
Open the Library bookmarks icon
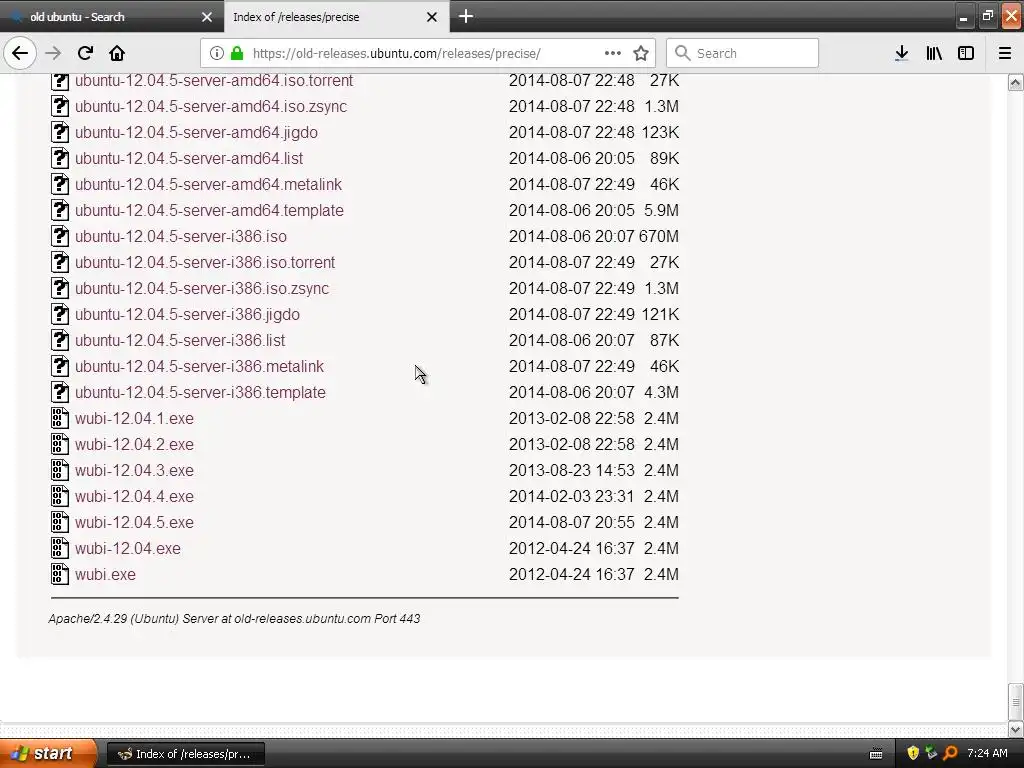(x=934, y=54)
